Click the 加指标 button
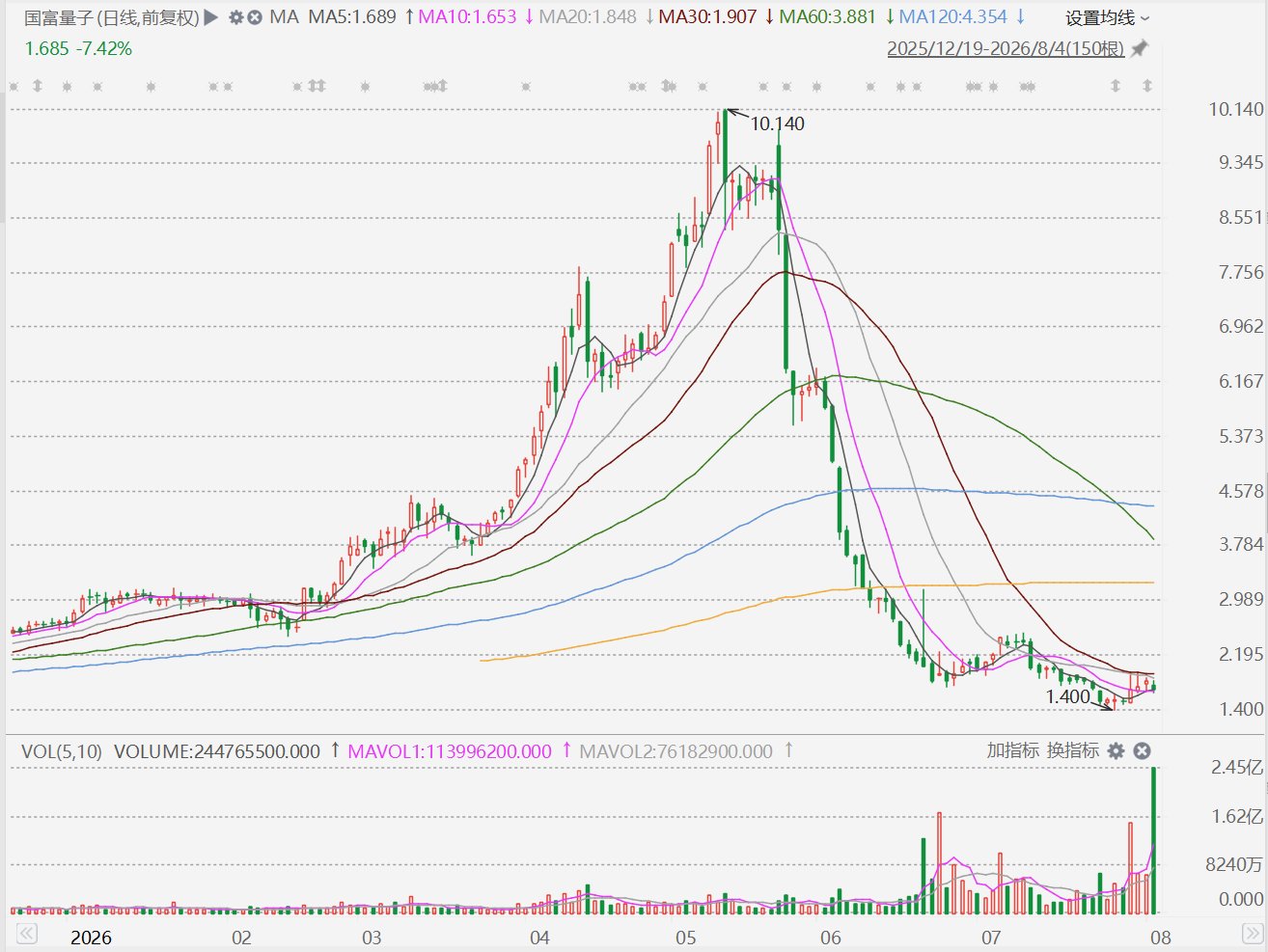Viewport: 1268px width, 952px height. 1013,750
